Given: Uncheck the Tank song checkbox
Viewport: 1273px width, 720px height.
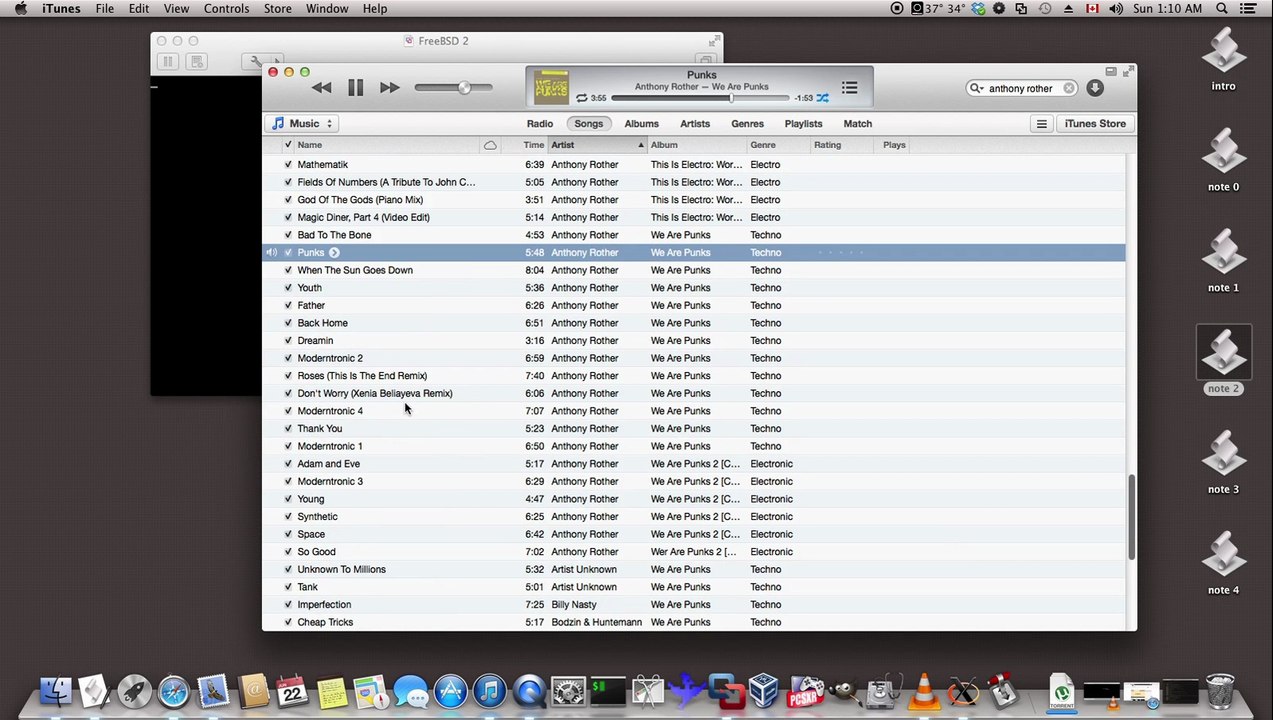Looking at the screenshot, I should [x=288, y=587].
